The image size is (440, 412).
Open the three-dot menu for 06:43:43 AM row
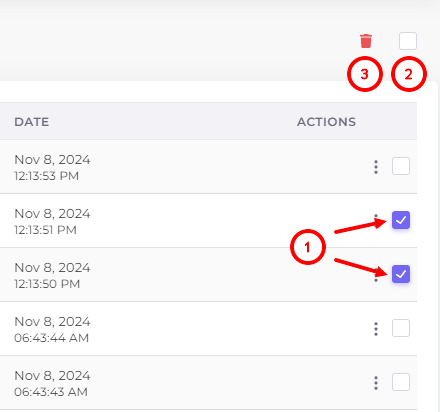(x=376, y=383)
